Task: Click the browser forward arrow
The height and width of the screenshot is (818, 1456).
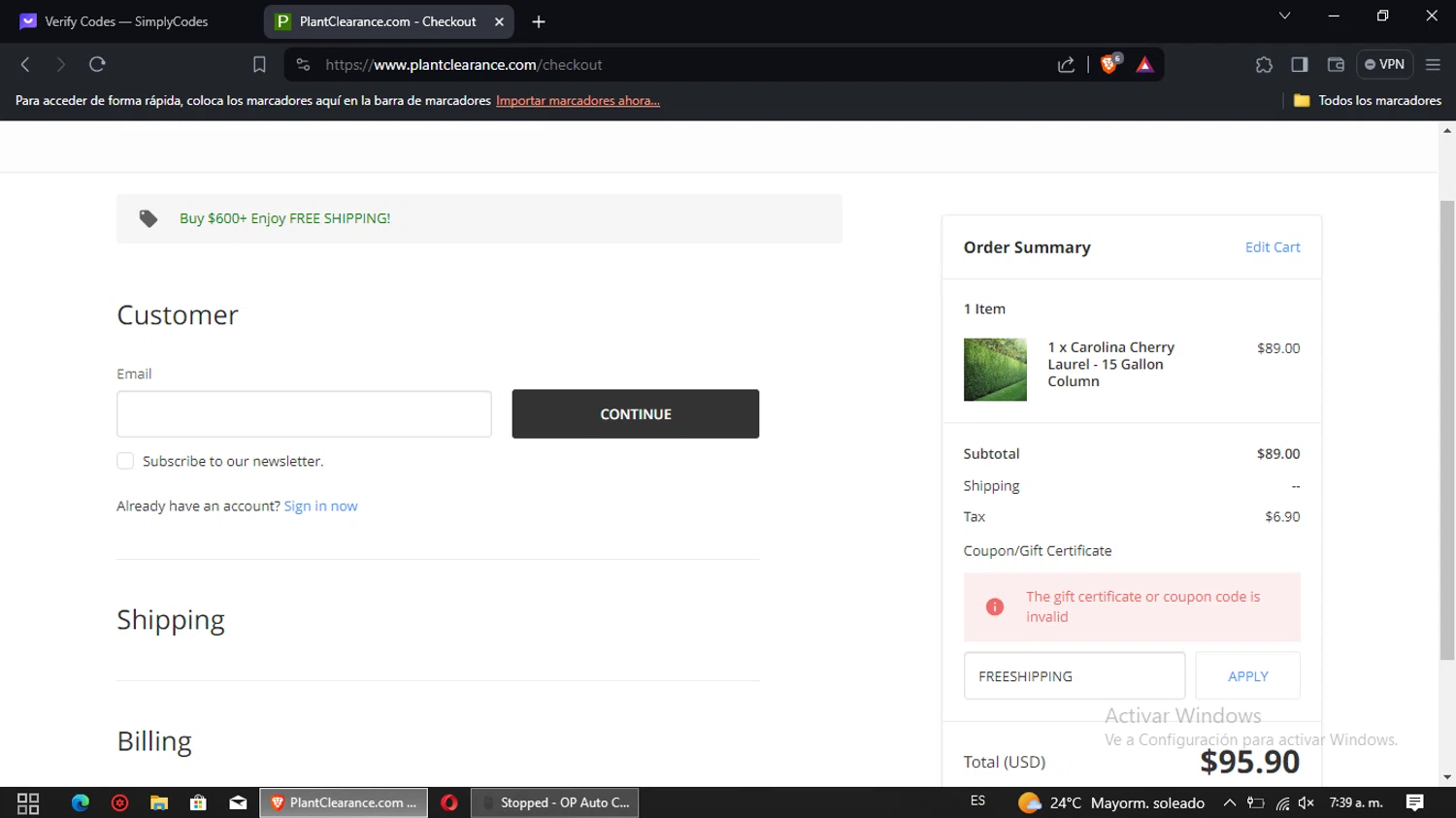Action: click(x=60, y=65)
